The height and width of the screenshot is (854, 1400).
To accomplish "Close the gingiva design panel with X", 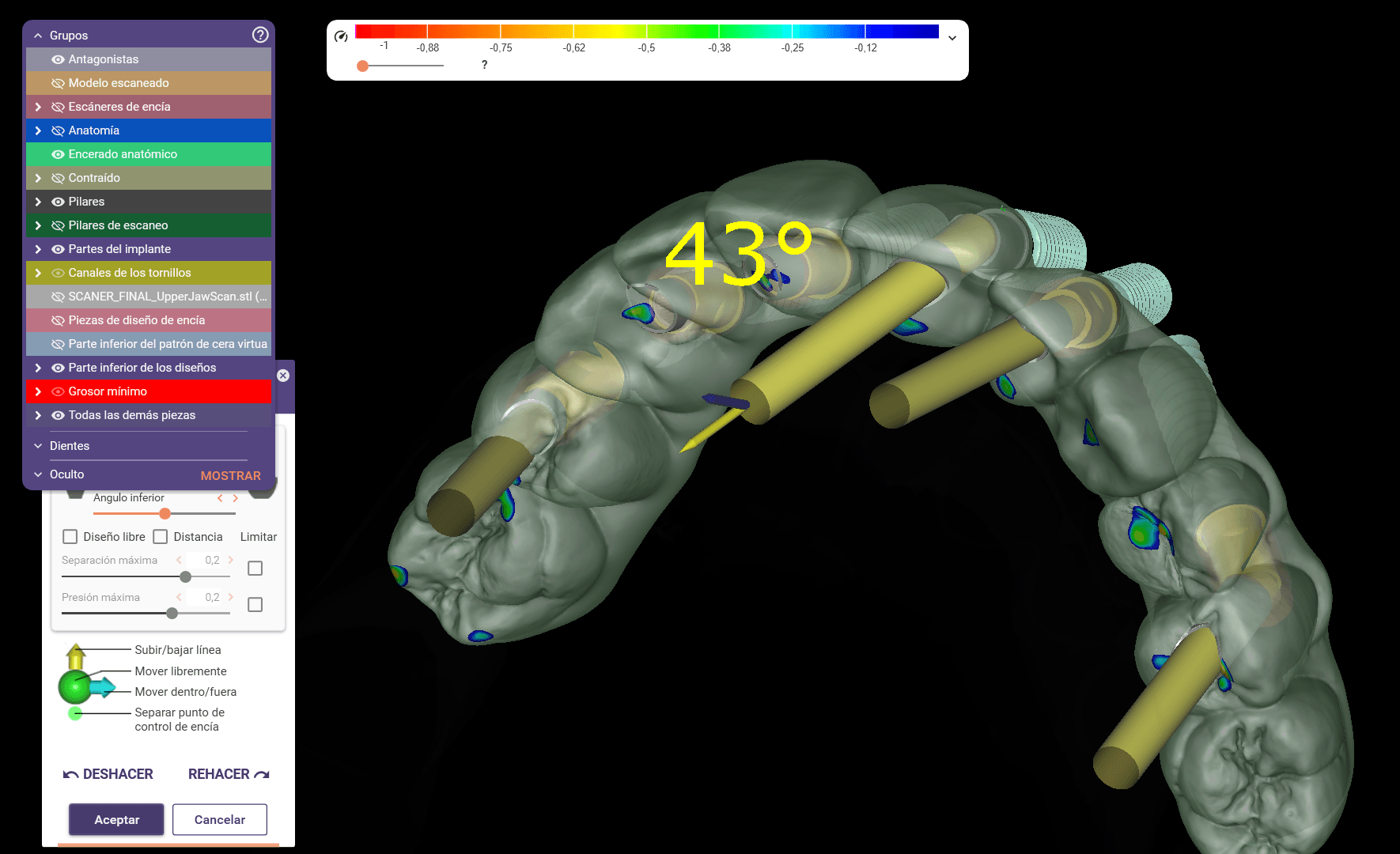I will [283, 376].
